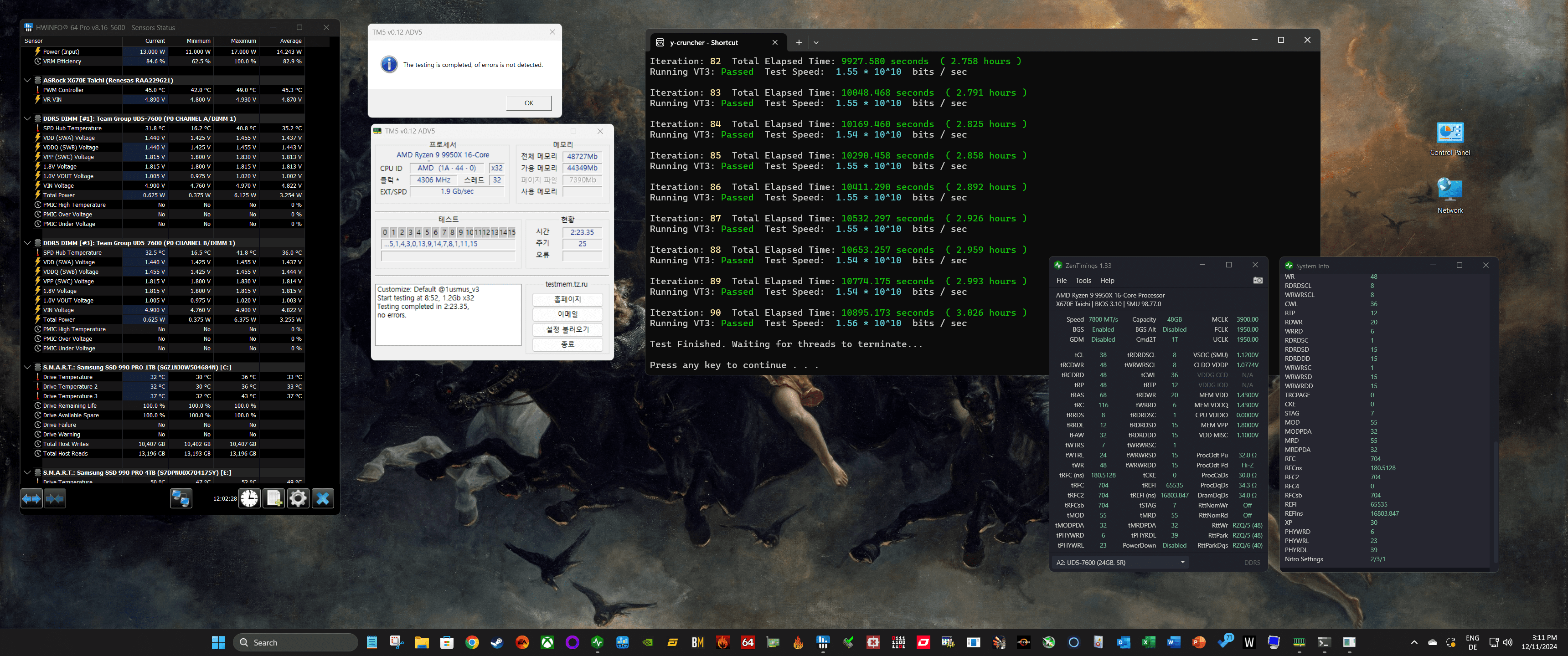
Task: Open the A2 UD5-7600 DIMM dropdown
Action: click(1182, 562)
